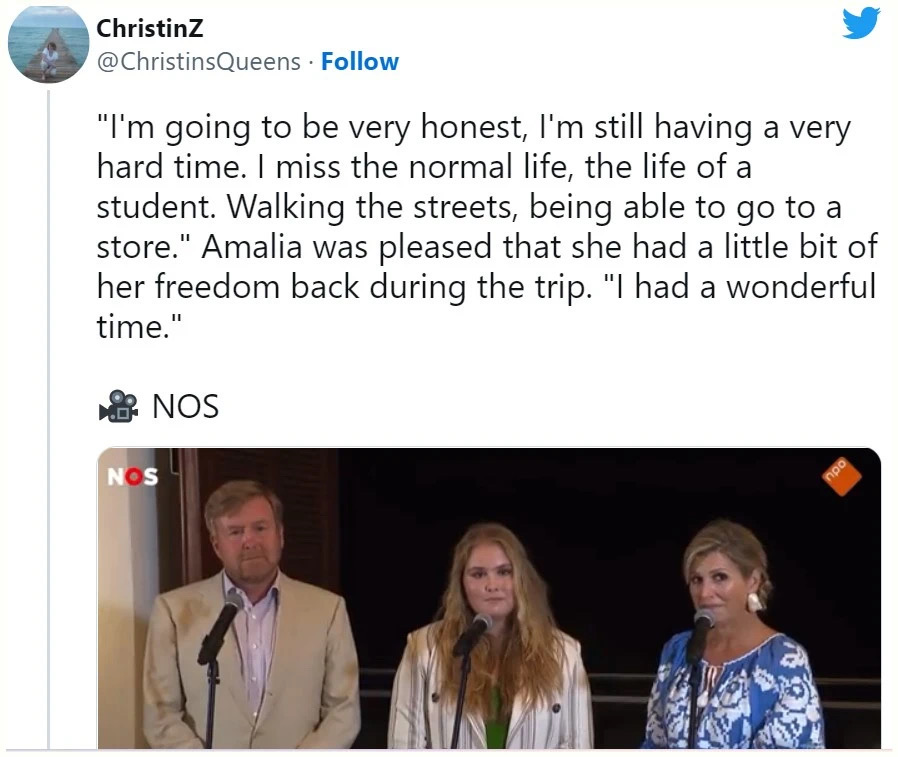Viewport: 898px width, 757px height.
Task: Click the woman's white earring in the video
Action: click(x=755, y=601)
